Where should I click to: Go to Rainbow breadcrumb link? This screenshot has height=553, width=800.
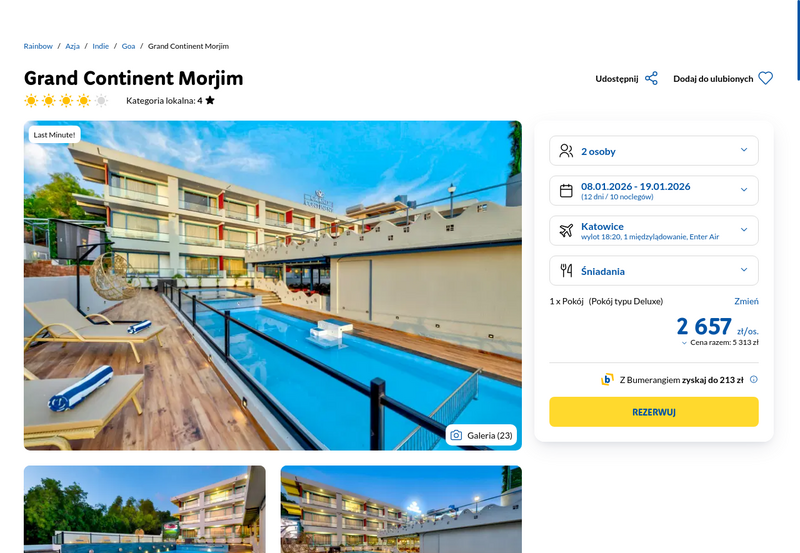38,46
